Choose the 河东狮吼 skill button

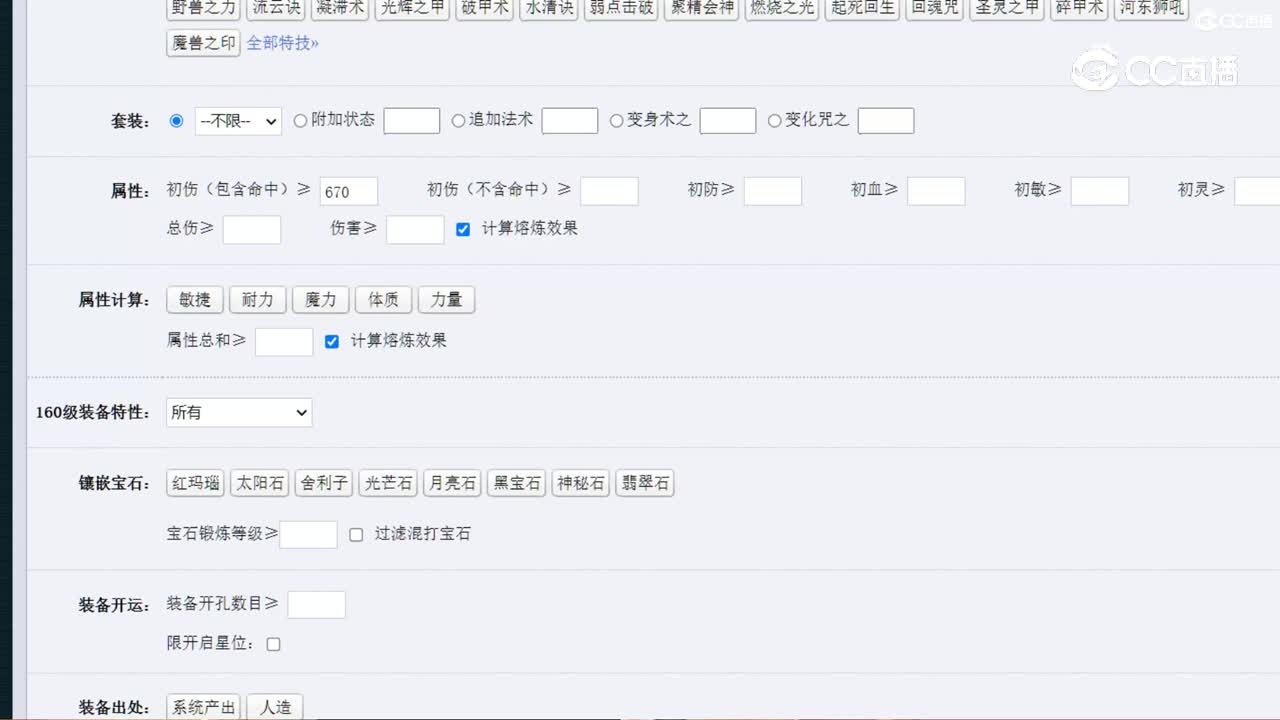(x=1151, y=9)
